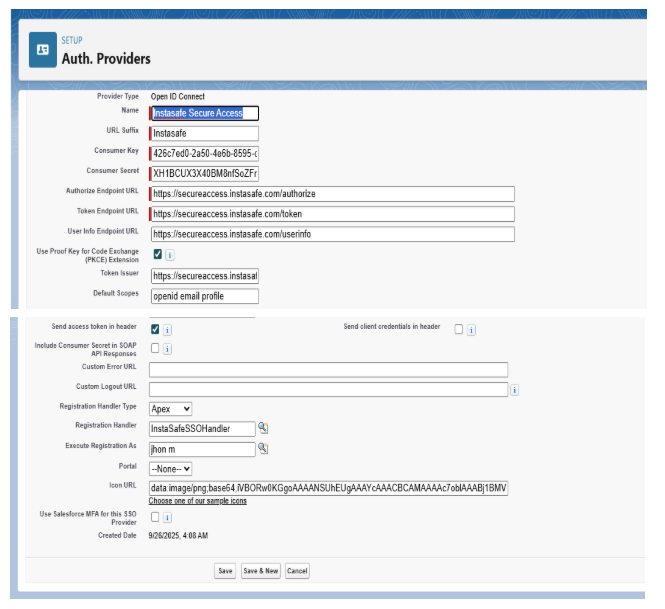665x609 pixels.
Task: Open the Choose one of our sample icons link
Action: 198,501
